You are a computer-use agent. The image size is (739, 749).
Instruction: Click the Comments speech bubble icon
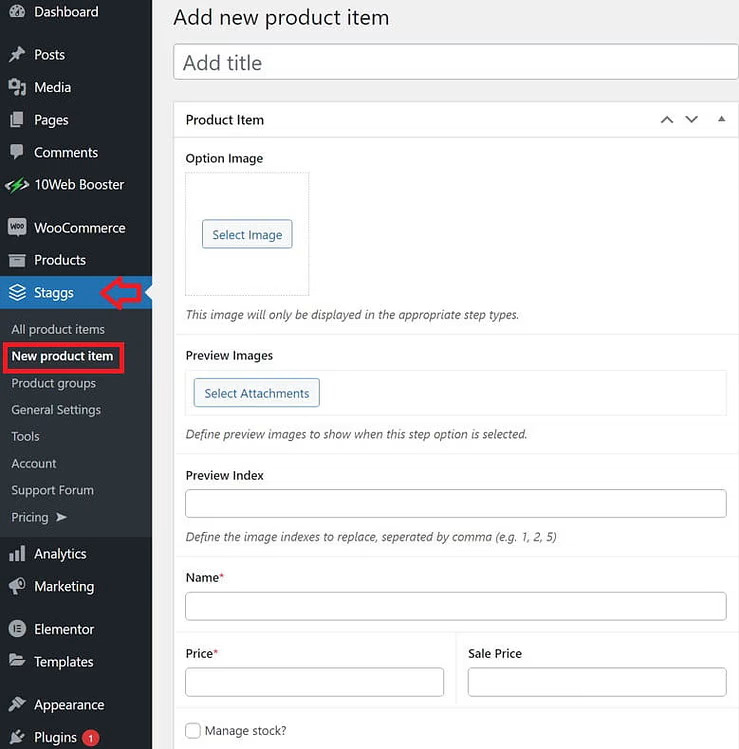point(17,152)
